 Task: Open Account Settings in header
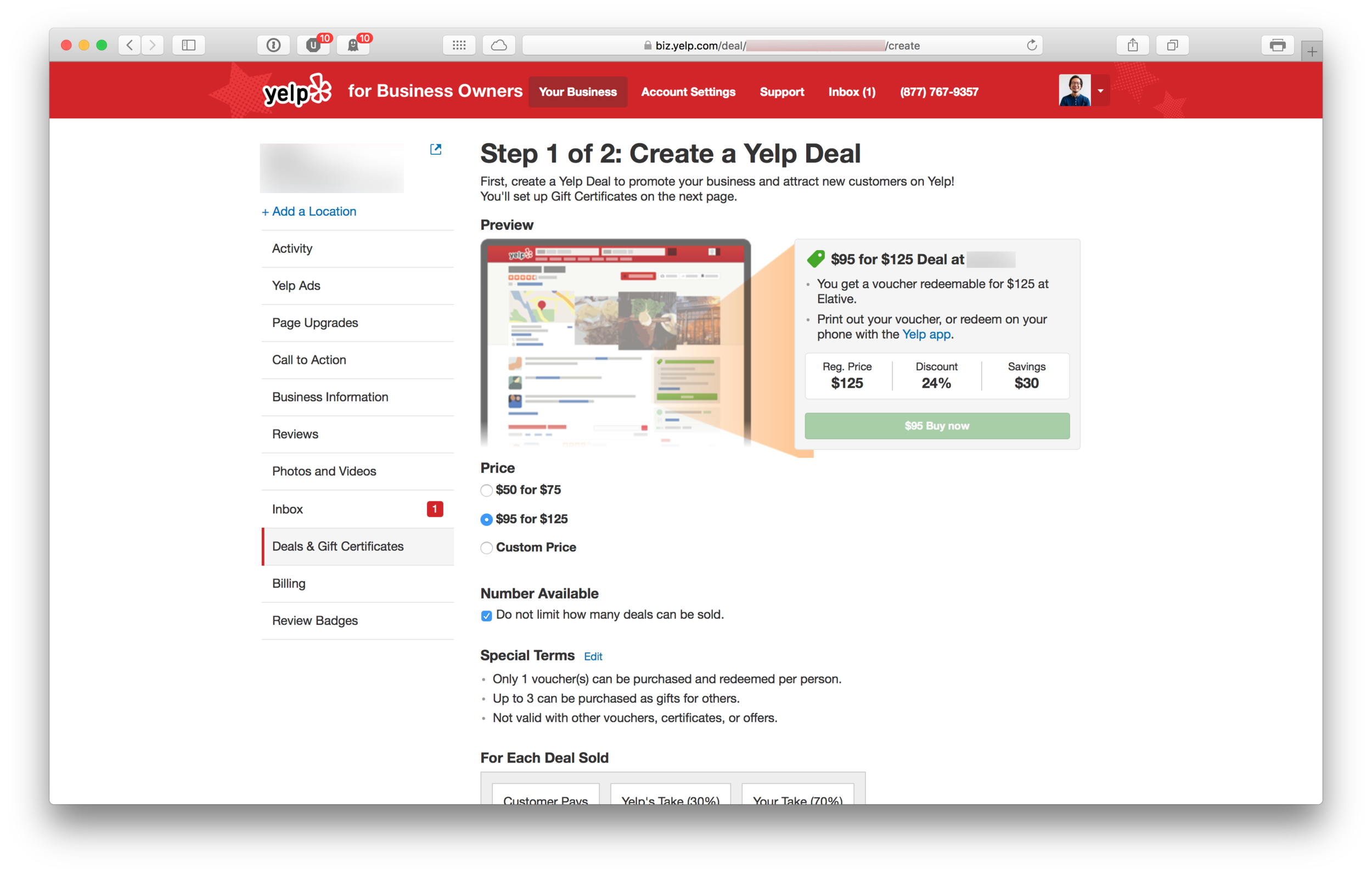pos(688,92)
